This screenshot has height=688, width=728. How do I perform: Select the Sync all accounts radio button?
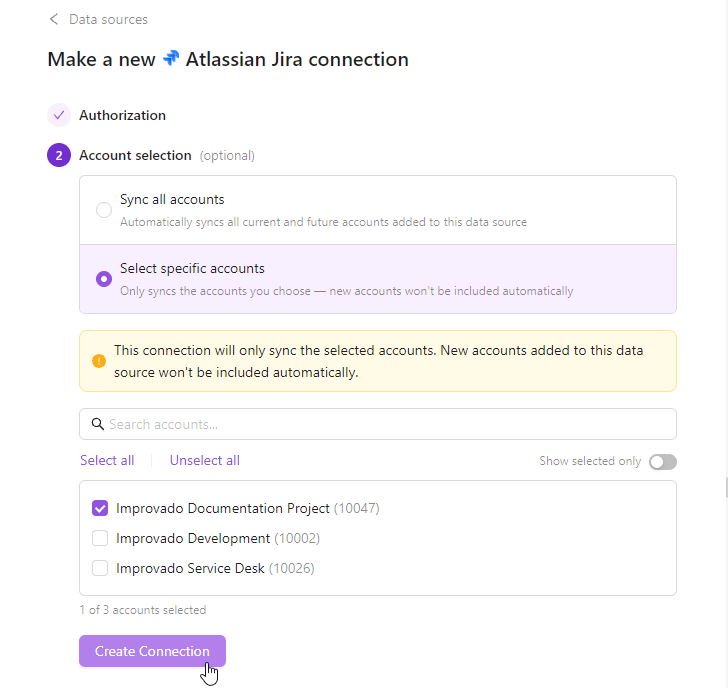(x=104, y=210)
